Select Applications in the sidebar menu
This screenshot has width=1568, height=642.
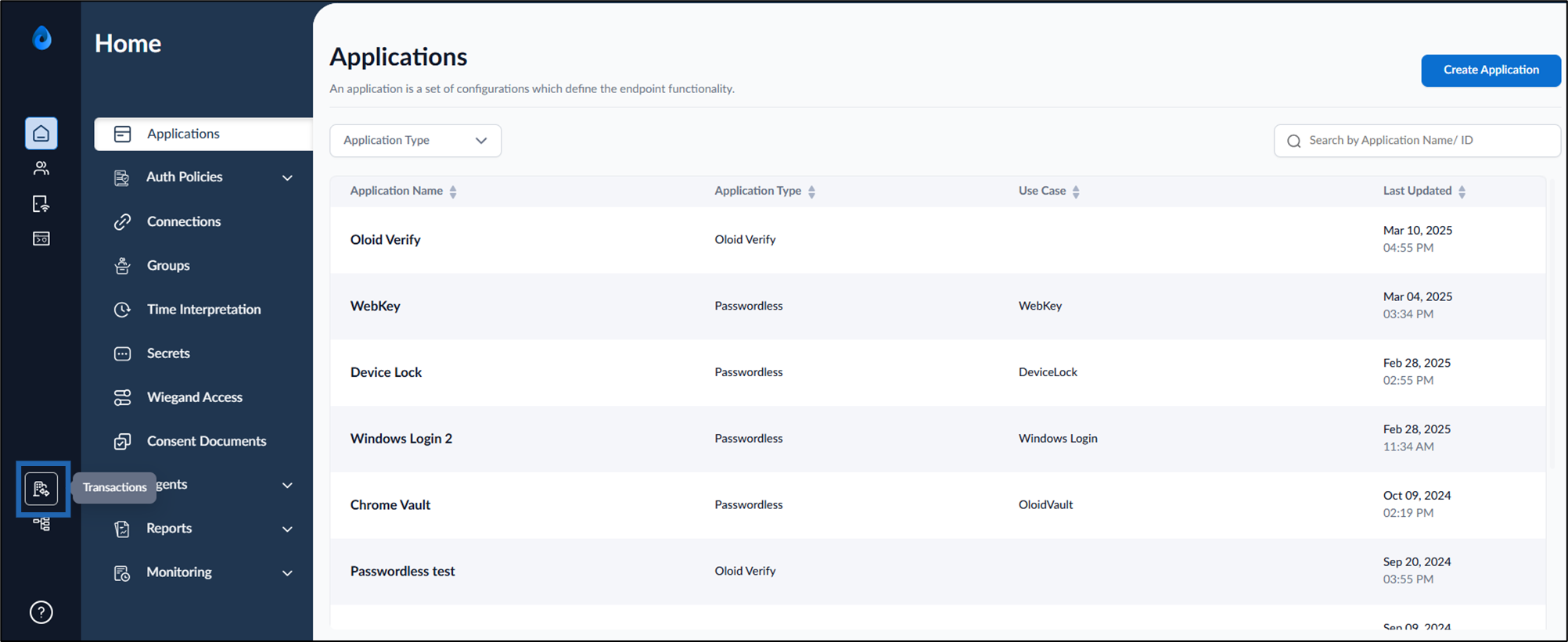tap(203, 134)
